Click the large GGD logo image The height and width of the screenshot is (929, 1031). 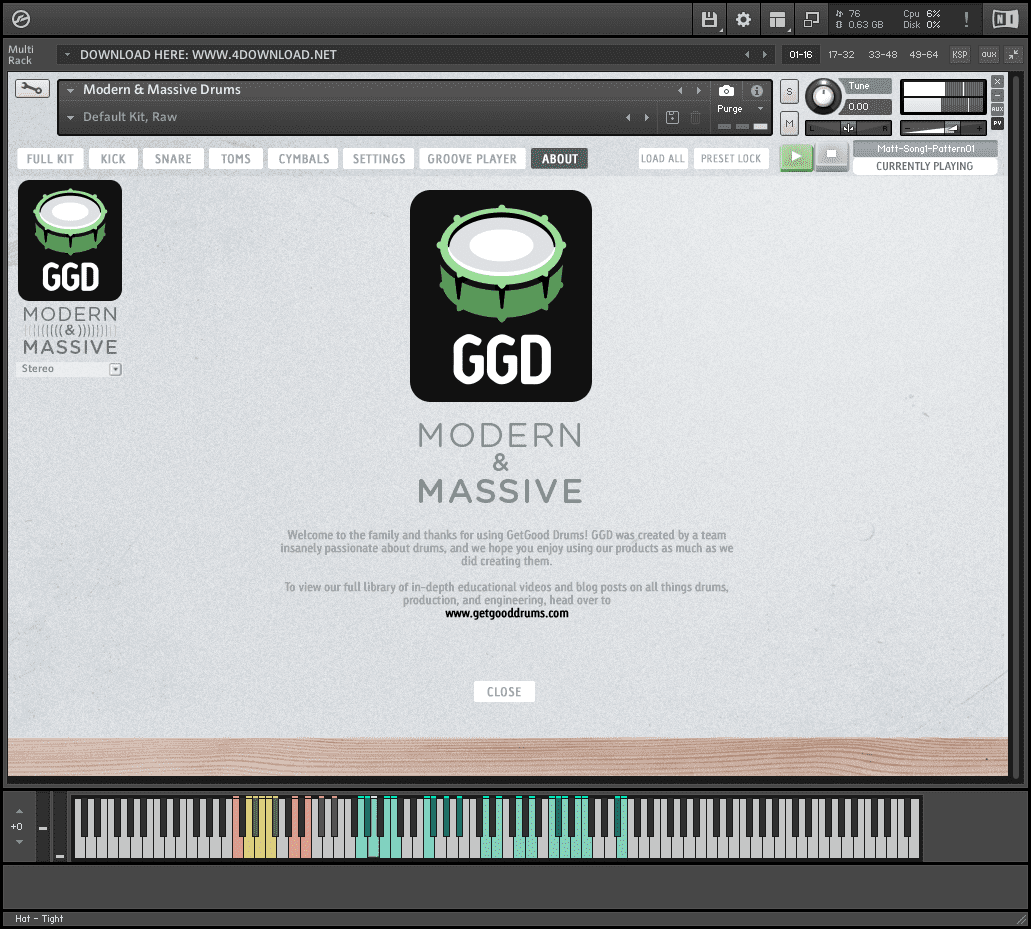[x=501, y=296]
